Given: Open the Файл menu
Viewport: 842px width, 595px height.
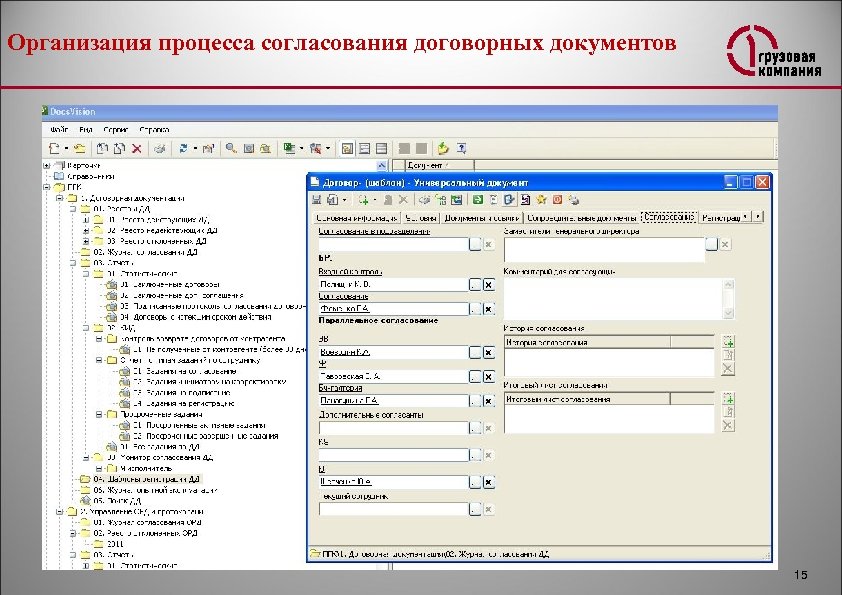Looking at the screenshot, I should pyautogui.click(x=59, y=129).
